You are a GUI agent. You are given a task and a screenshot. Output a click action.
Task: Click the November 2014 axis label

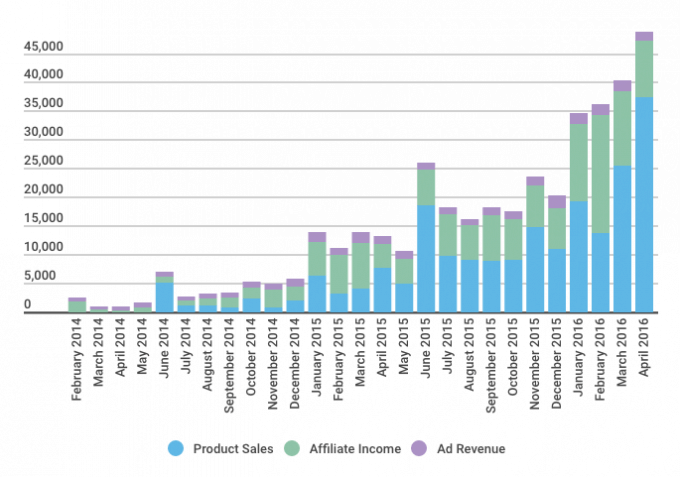(x=272, y=364)
